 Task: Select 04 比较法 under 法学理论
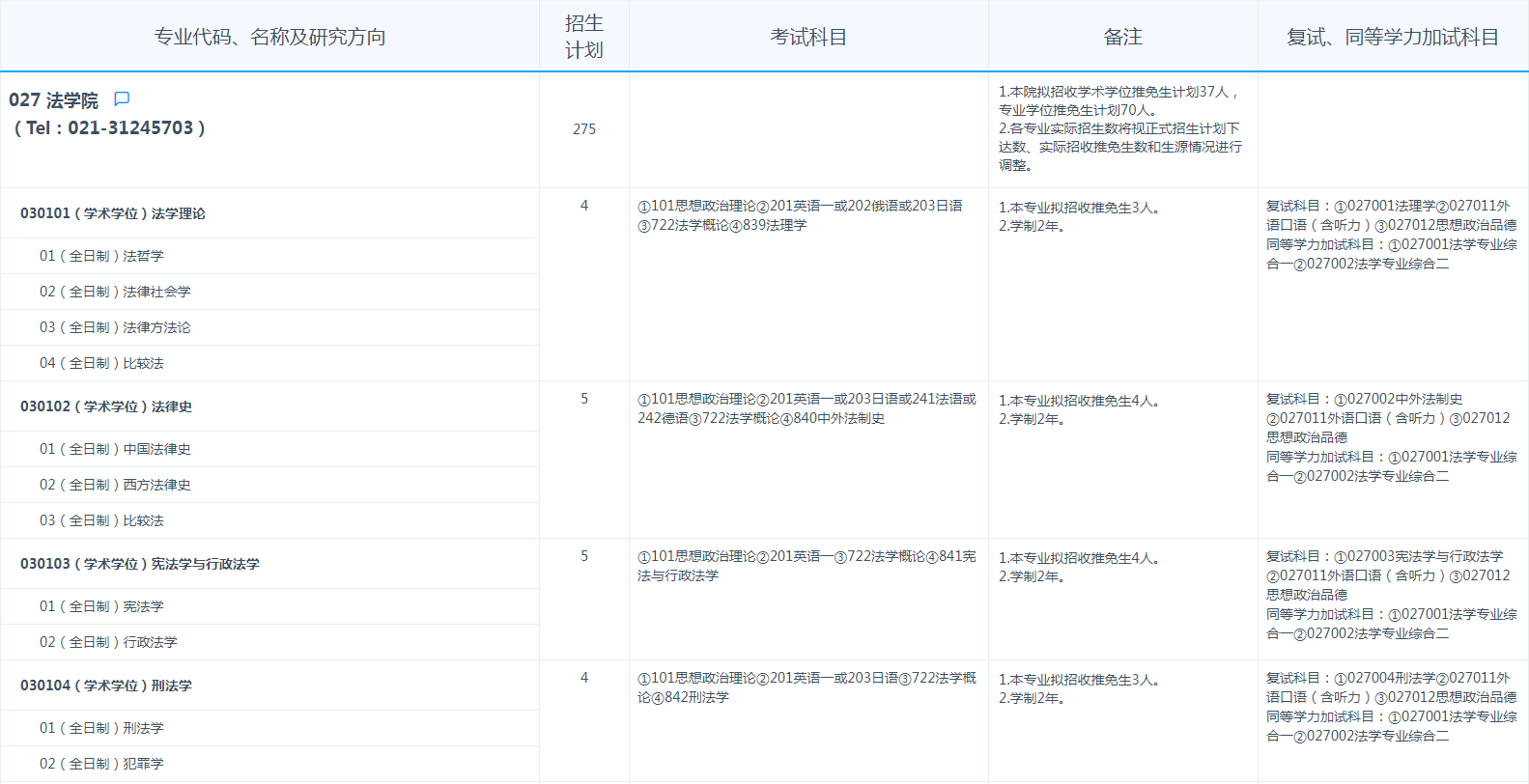pos(101,363)
